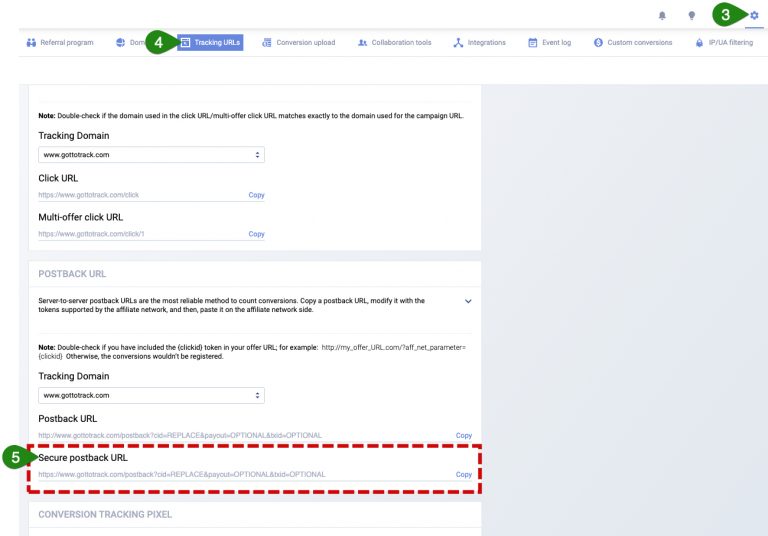This screenshot has height=536, width=768.
Task: Click the CONVERSION TRACKING PIXEL header
Action: pos(105,514)
